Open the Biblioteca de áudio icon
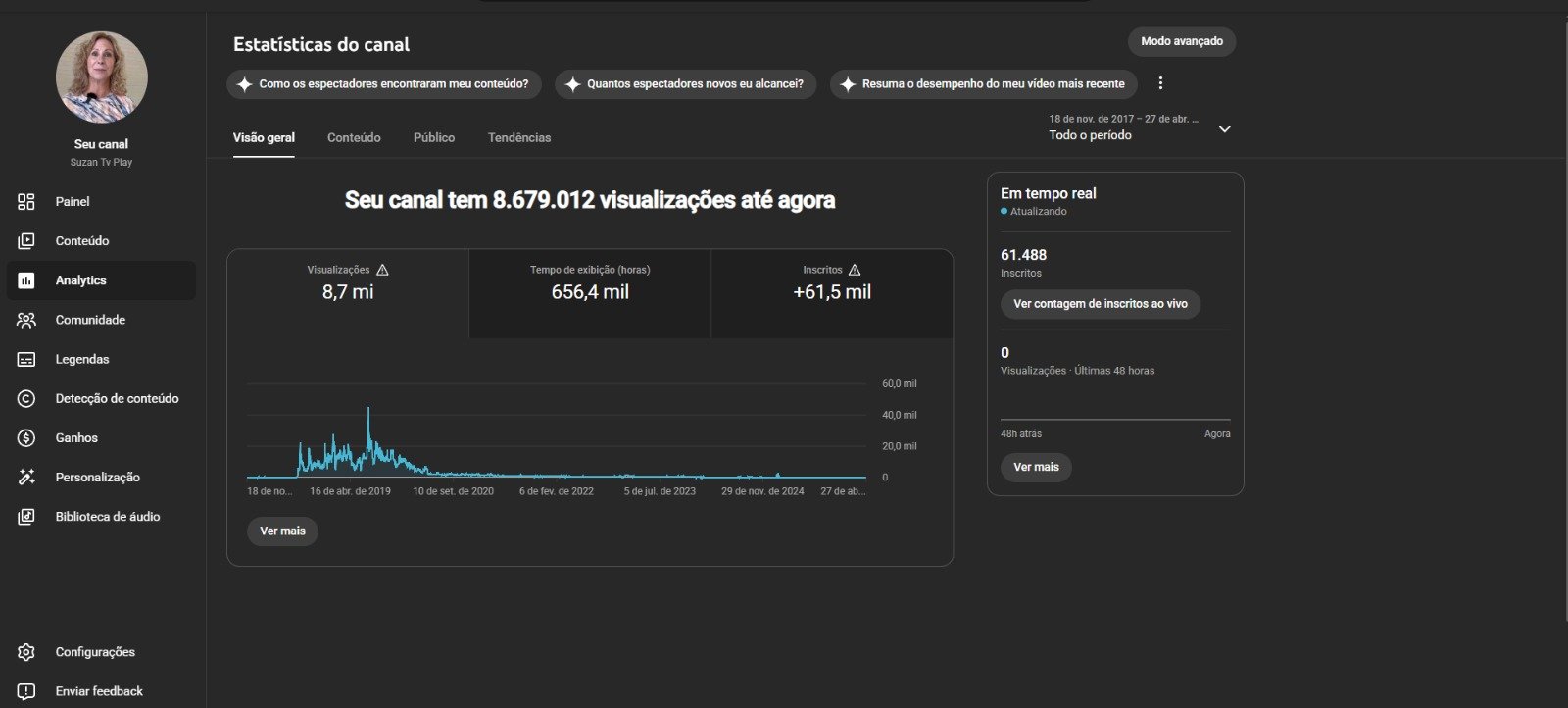 pyautogui.click(x=26, y=517)
